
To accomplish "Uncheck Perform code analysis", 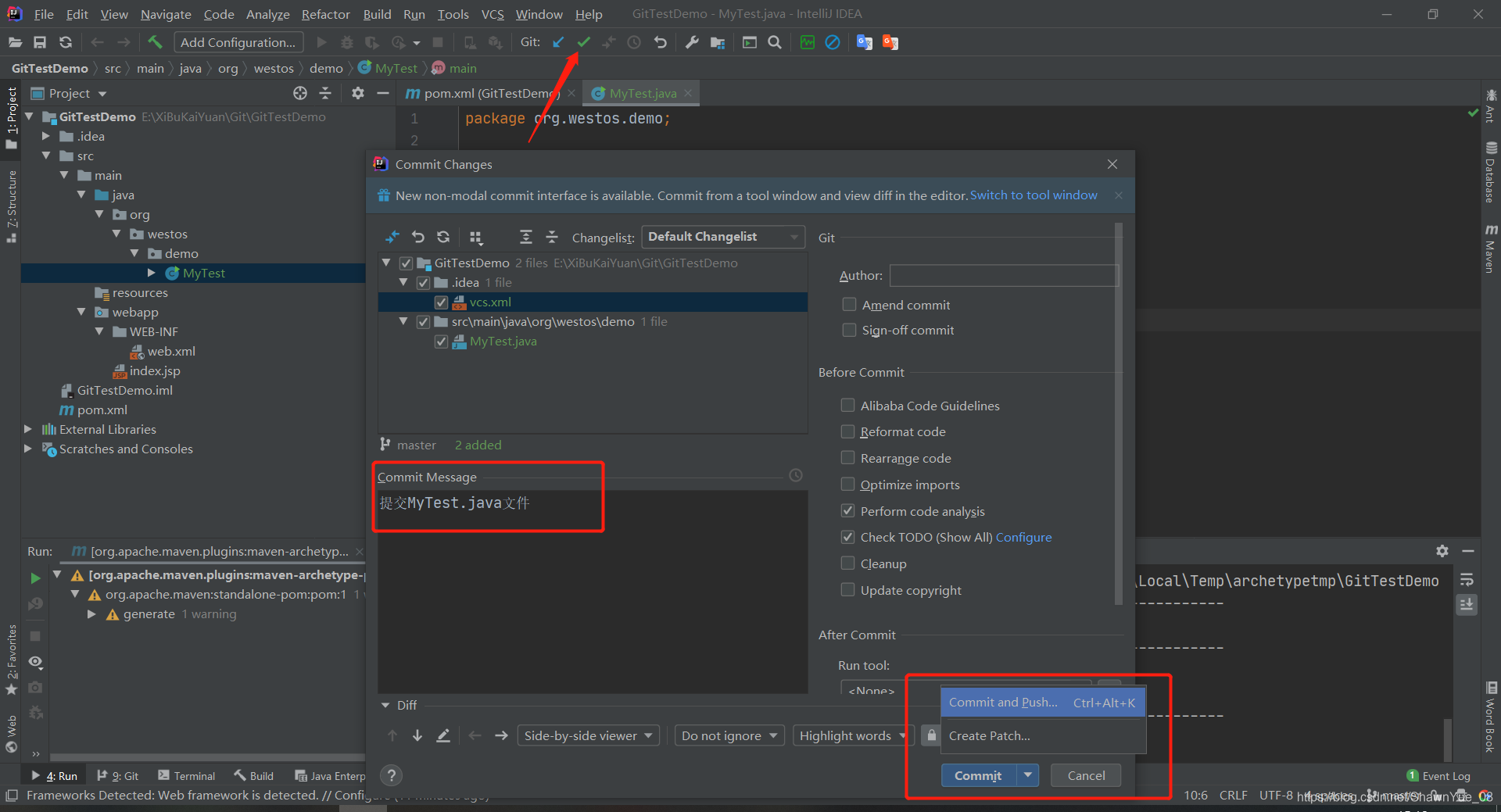I will pyautogui.click(x=847, y=510).
